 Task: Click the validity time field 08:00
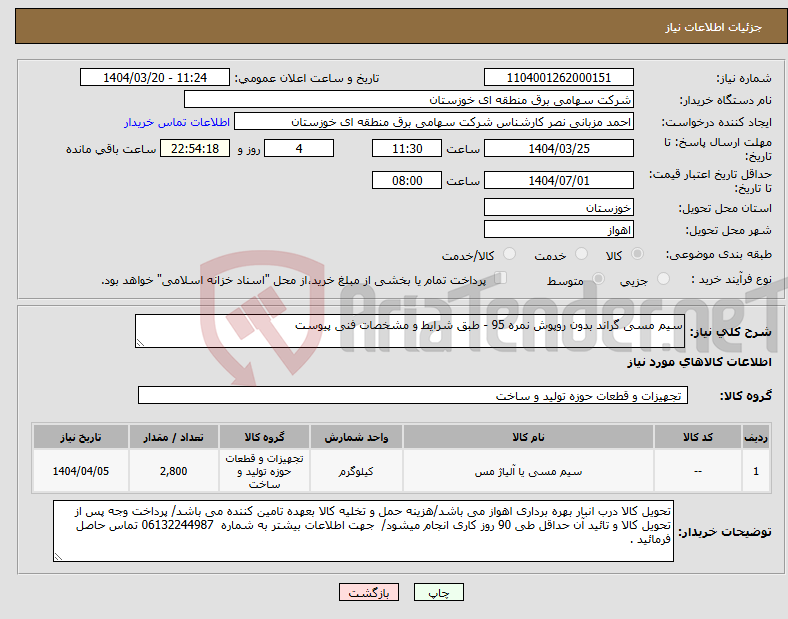click(x=407, y=180)
